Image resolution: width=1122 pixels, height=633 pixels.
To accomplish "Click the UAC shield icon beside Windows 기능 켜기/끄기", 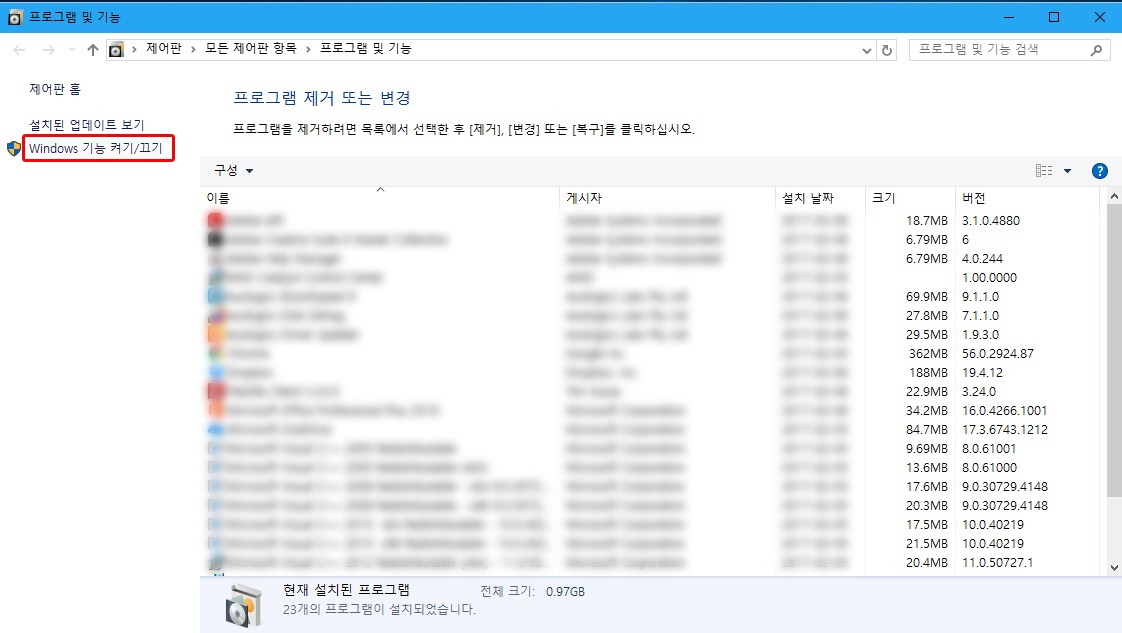I will tap(14, 148).
